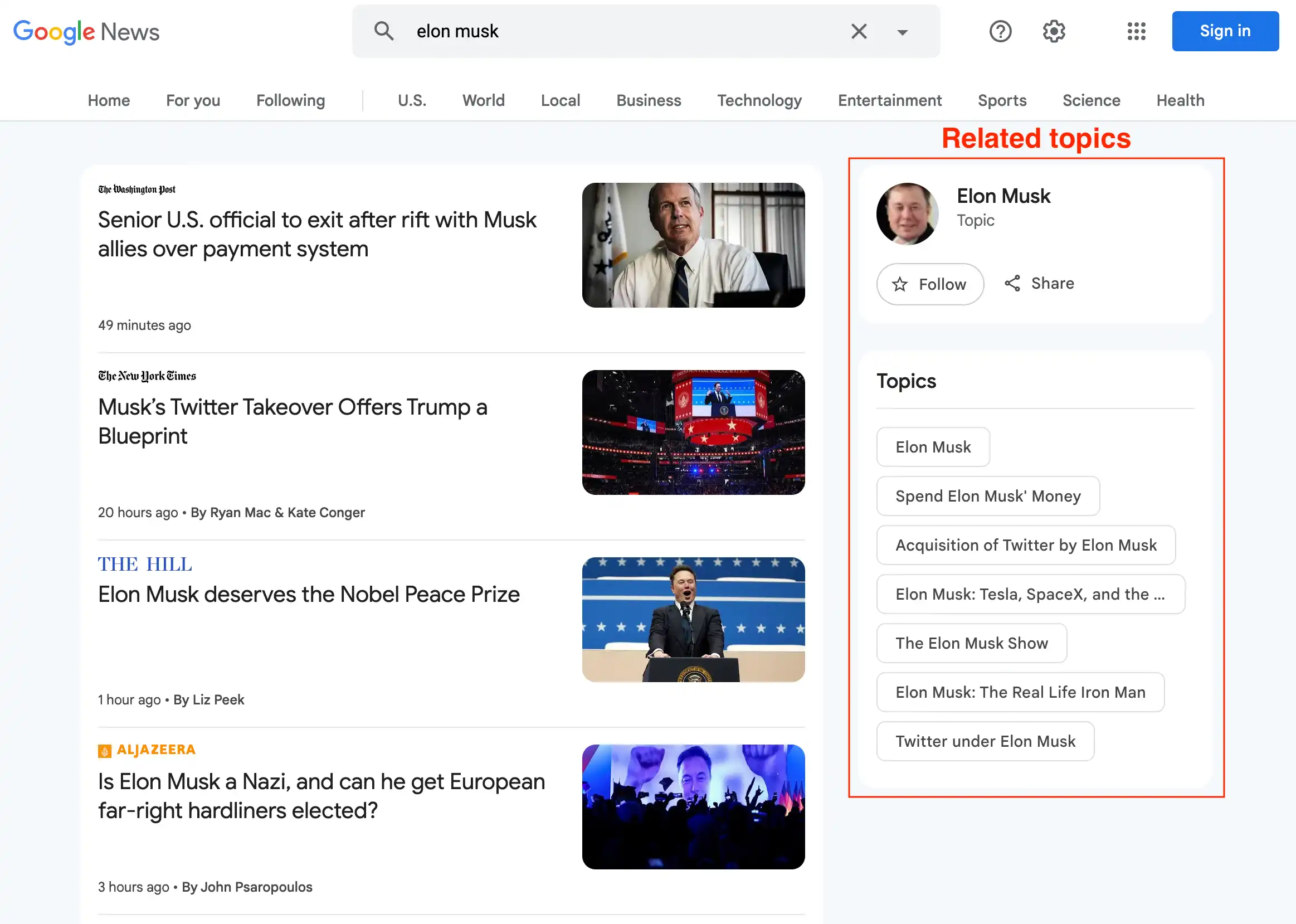This screenshot has height=924, width=1296.
Task: Select the Technology tab
Action: pos(759,101)
